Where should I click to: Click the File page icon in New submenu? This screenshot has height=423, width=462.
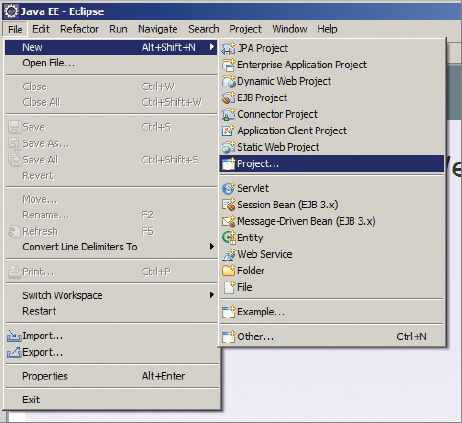[x=229, y=287]
